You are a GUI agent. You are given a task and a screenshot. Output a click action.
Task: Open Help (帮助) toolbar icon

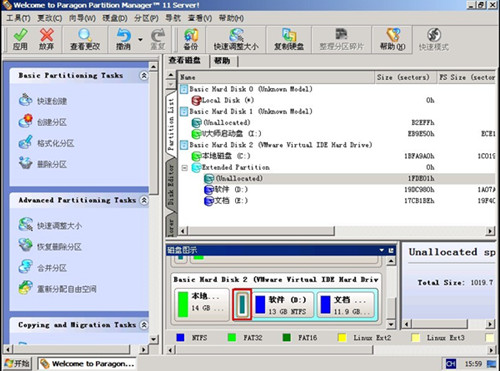click(393, 35)
